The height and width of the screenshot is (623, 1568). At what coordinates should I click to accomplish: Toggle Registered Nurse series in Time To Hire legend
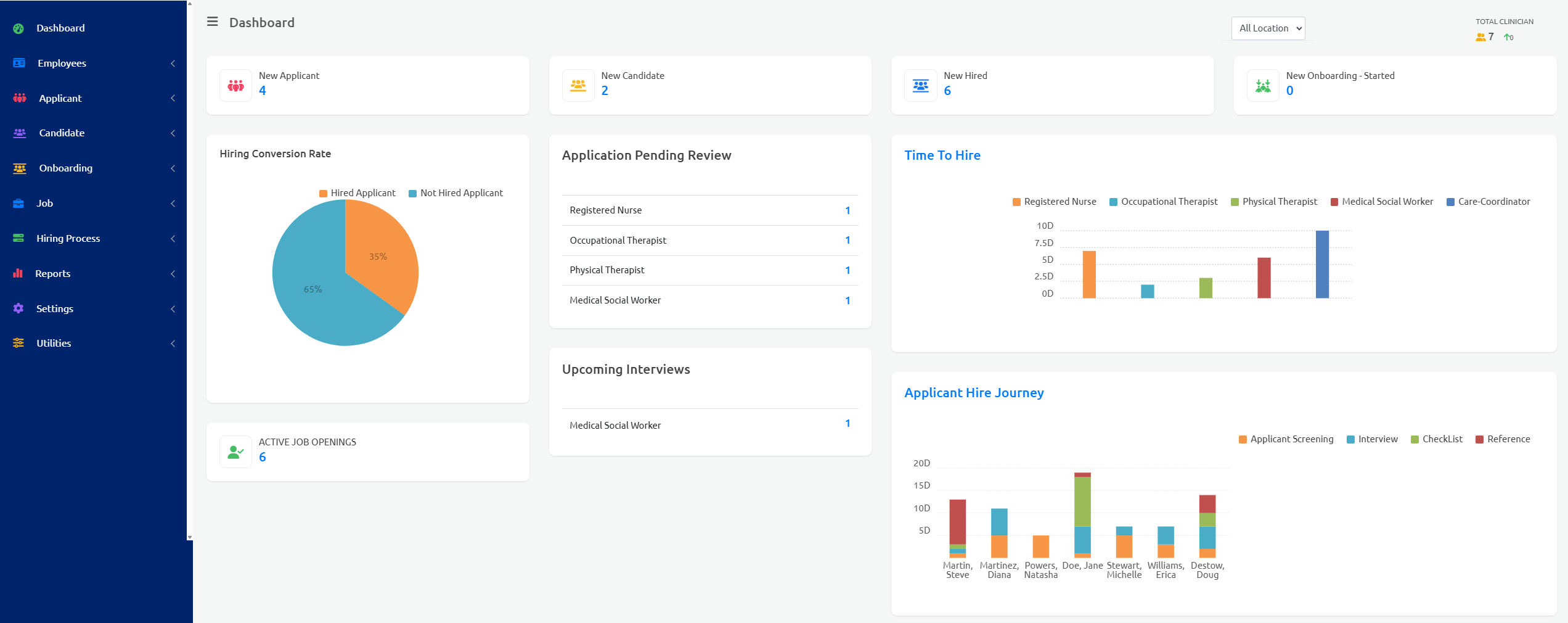pyautogui.click(x=1055, y=201)
